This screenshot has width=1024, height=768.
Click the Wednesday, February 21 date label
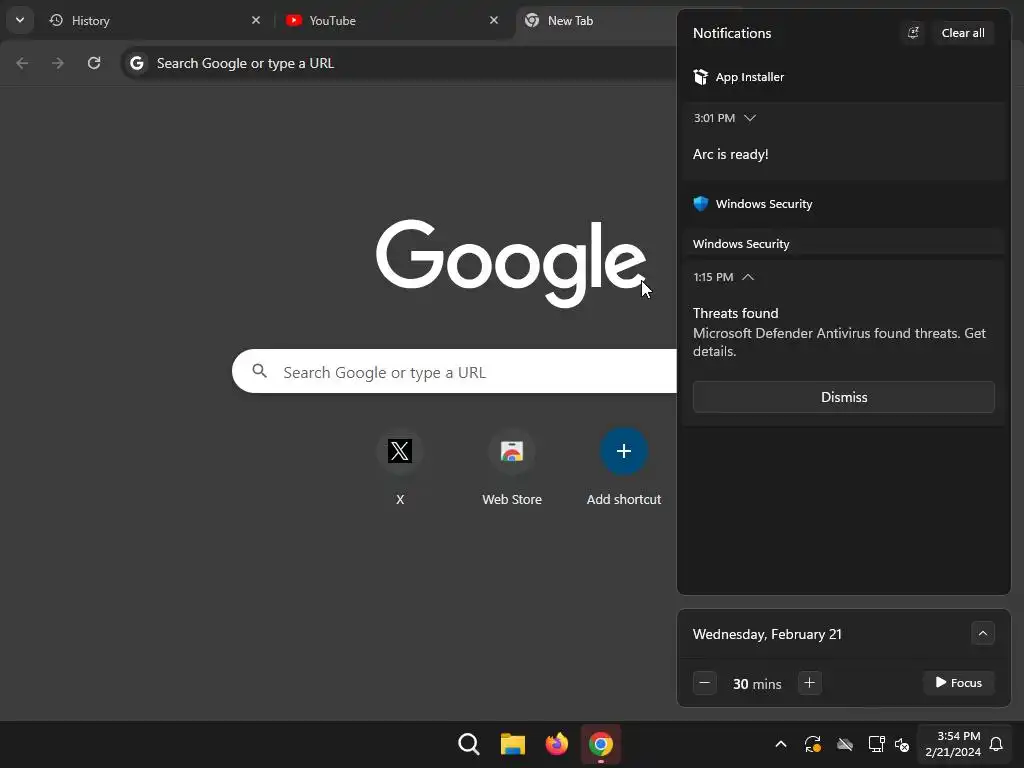click(x=767, y=634)
